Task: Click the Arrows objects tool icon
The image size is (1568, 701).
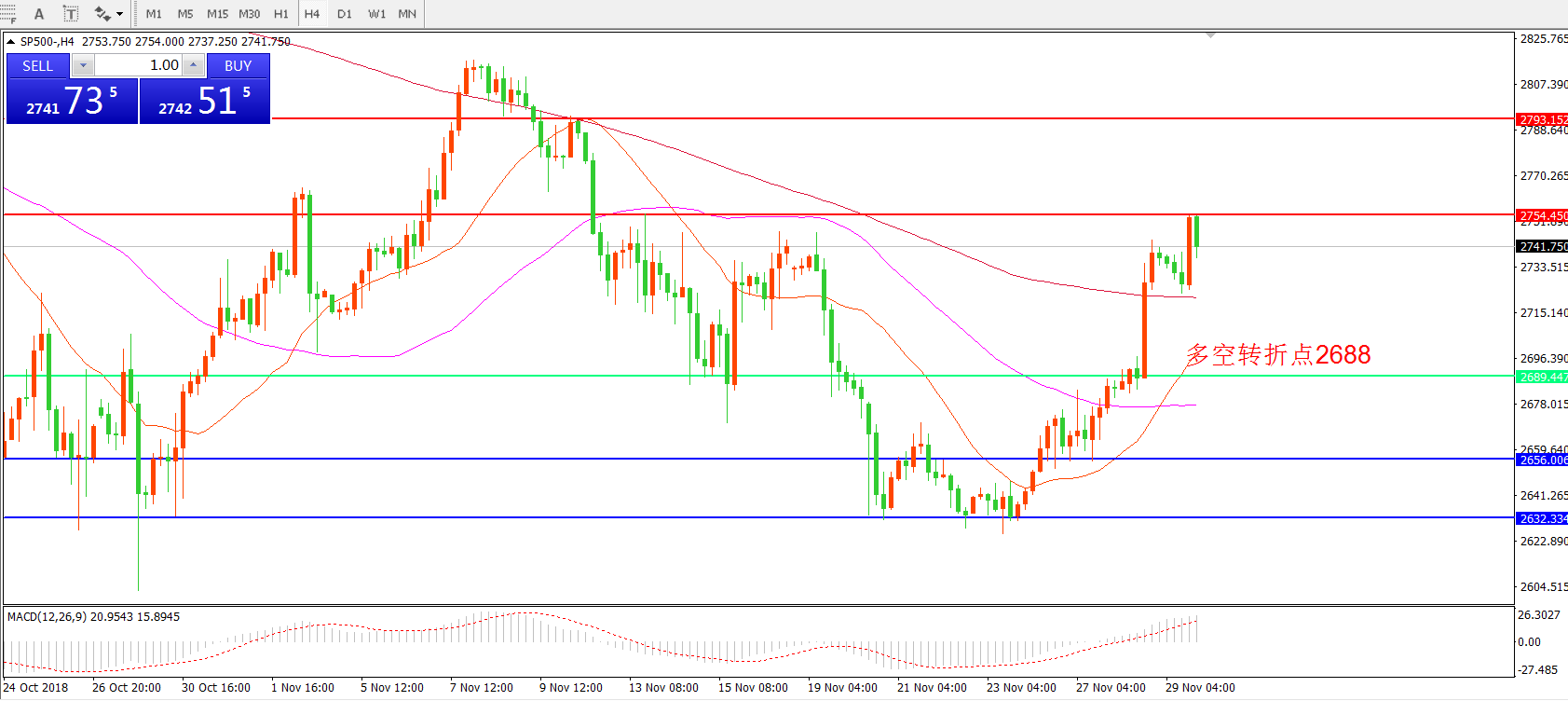Action: pos(102,14)
